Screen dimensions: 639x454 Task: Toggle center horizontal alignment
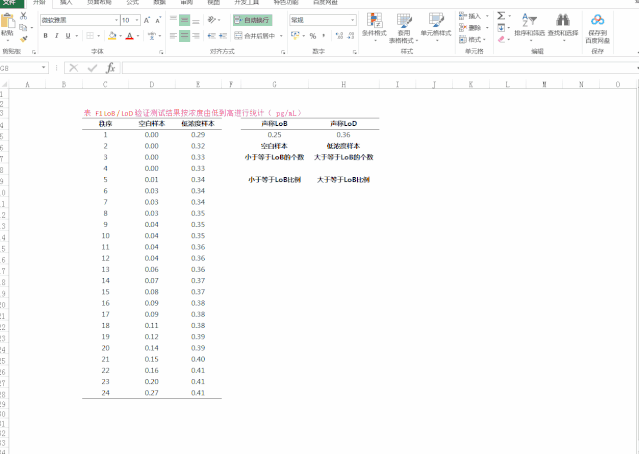point(185,36)
